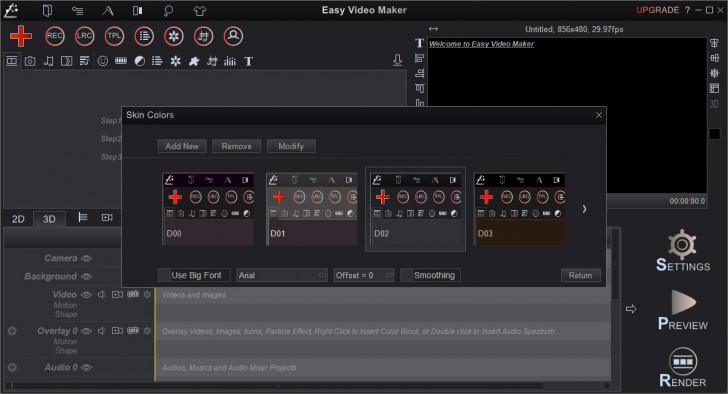Toggle Camera track visibility eye
The height and width of the screenshot is (394, 728).
(x=86, y=258)
